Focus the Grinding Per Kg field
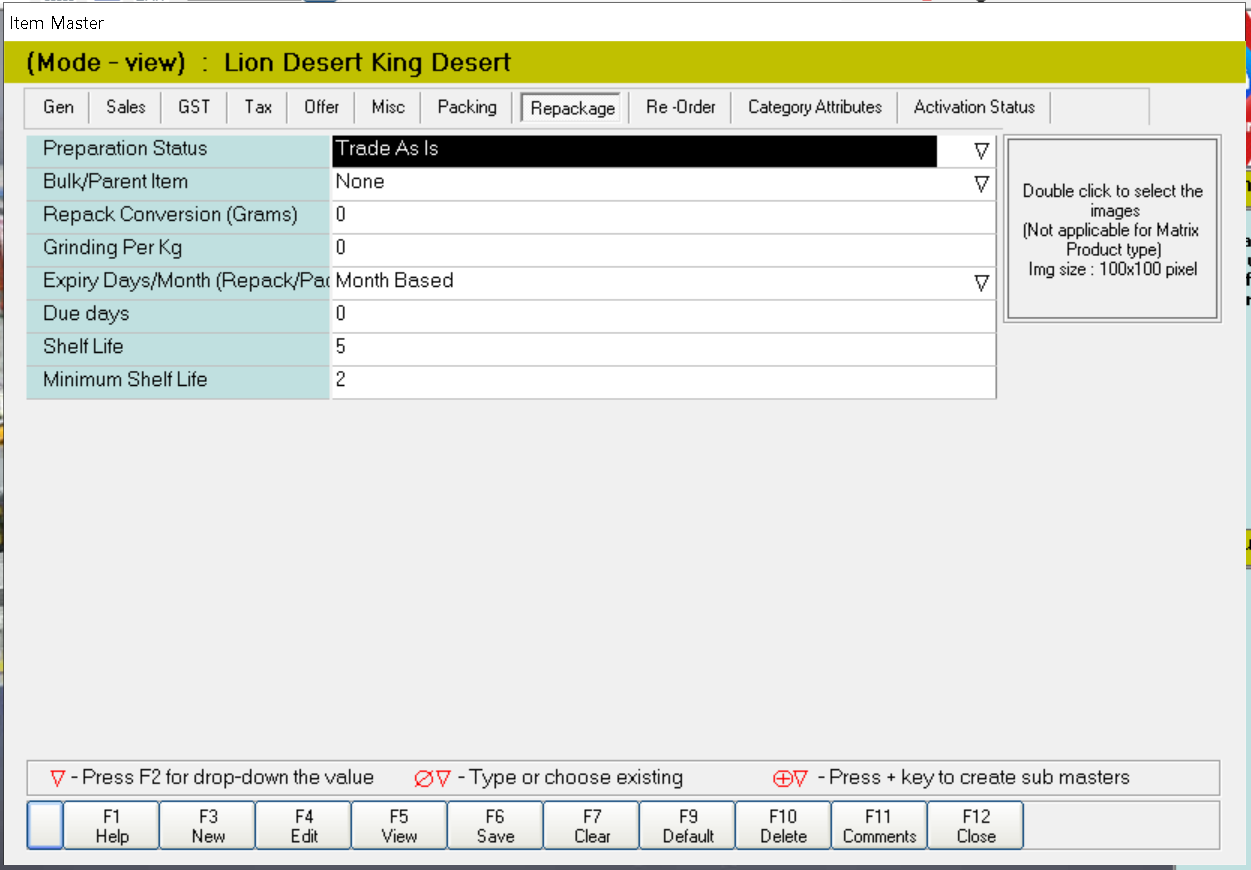Screen dimensions: 1251x870 click(x=663, y=250)
